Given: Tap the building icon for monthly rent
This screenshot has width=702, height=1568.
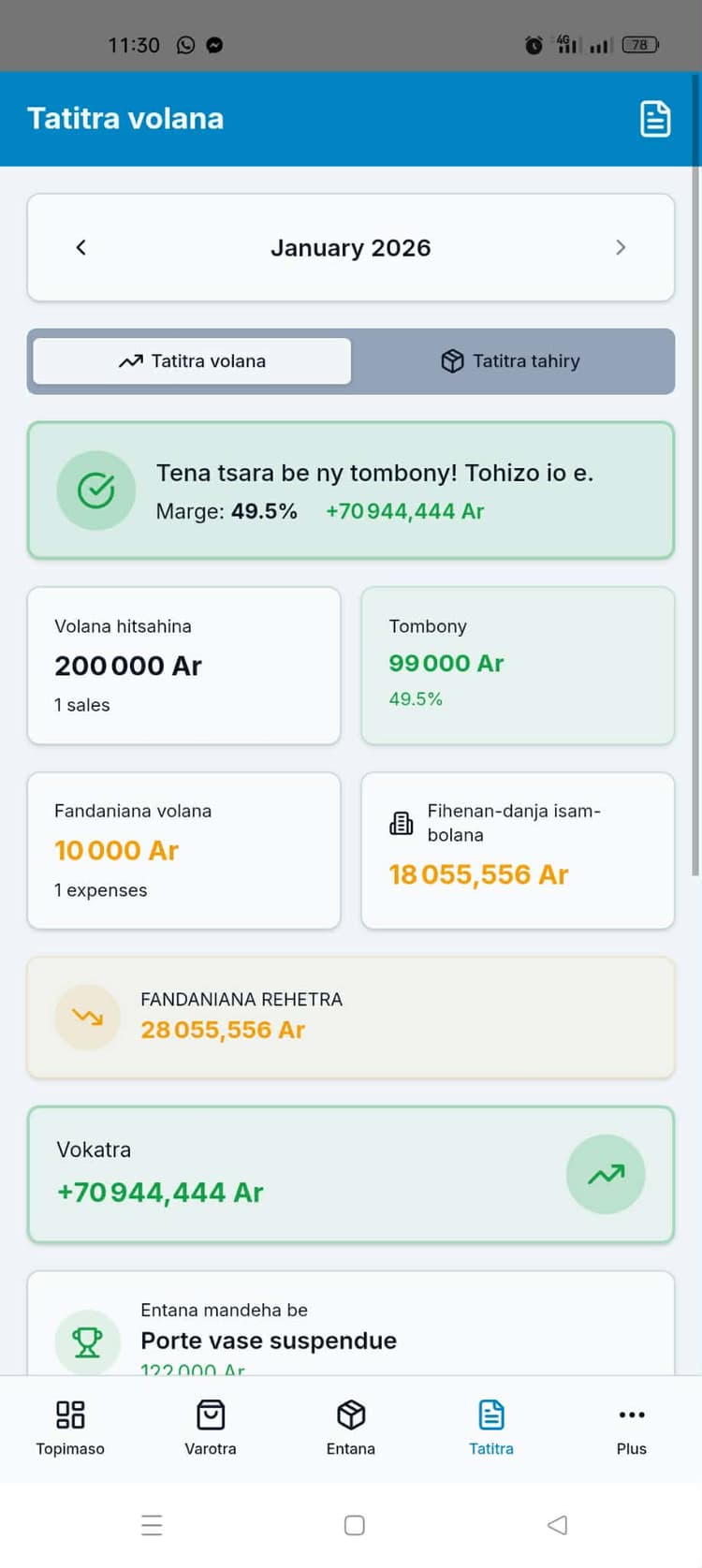Looking at the screenshot, I should click(x=402, y=824).
